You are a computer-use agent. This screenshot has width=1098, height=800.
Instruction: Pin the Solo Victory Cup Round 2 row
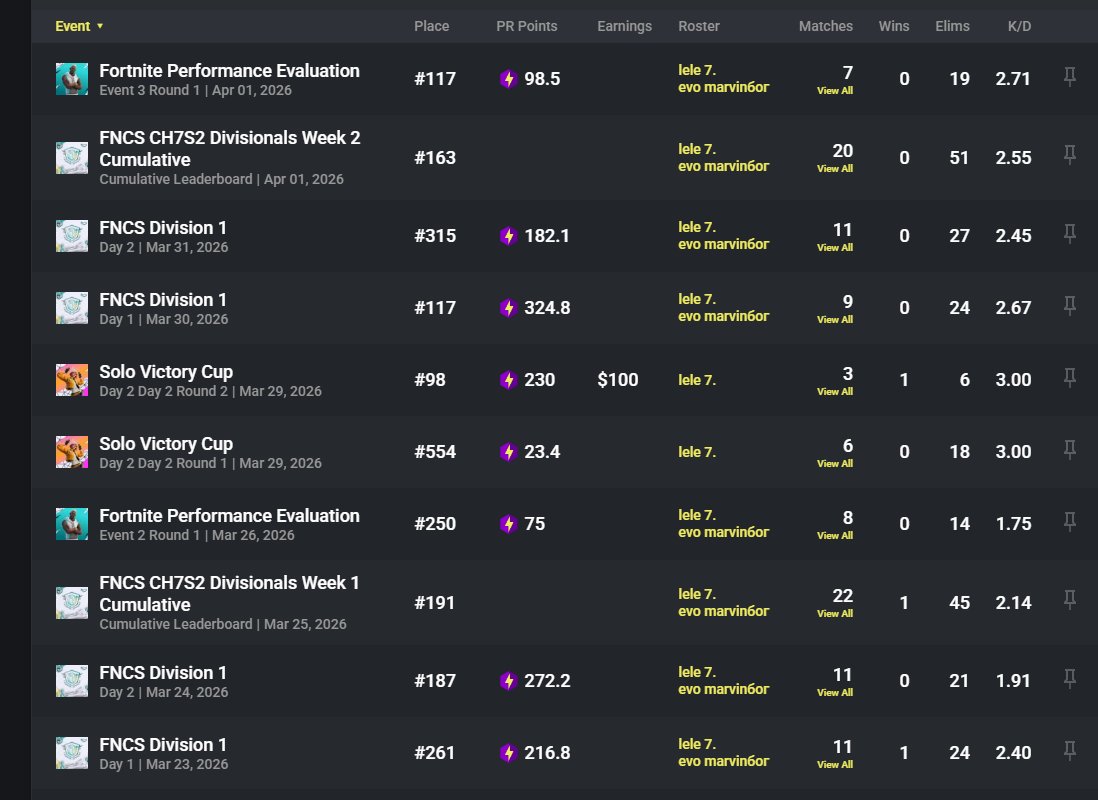tap(1069, 378)
